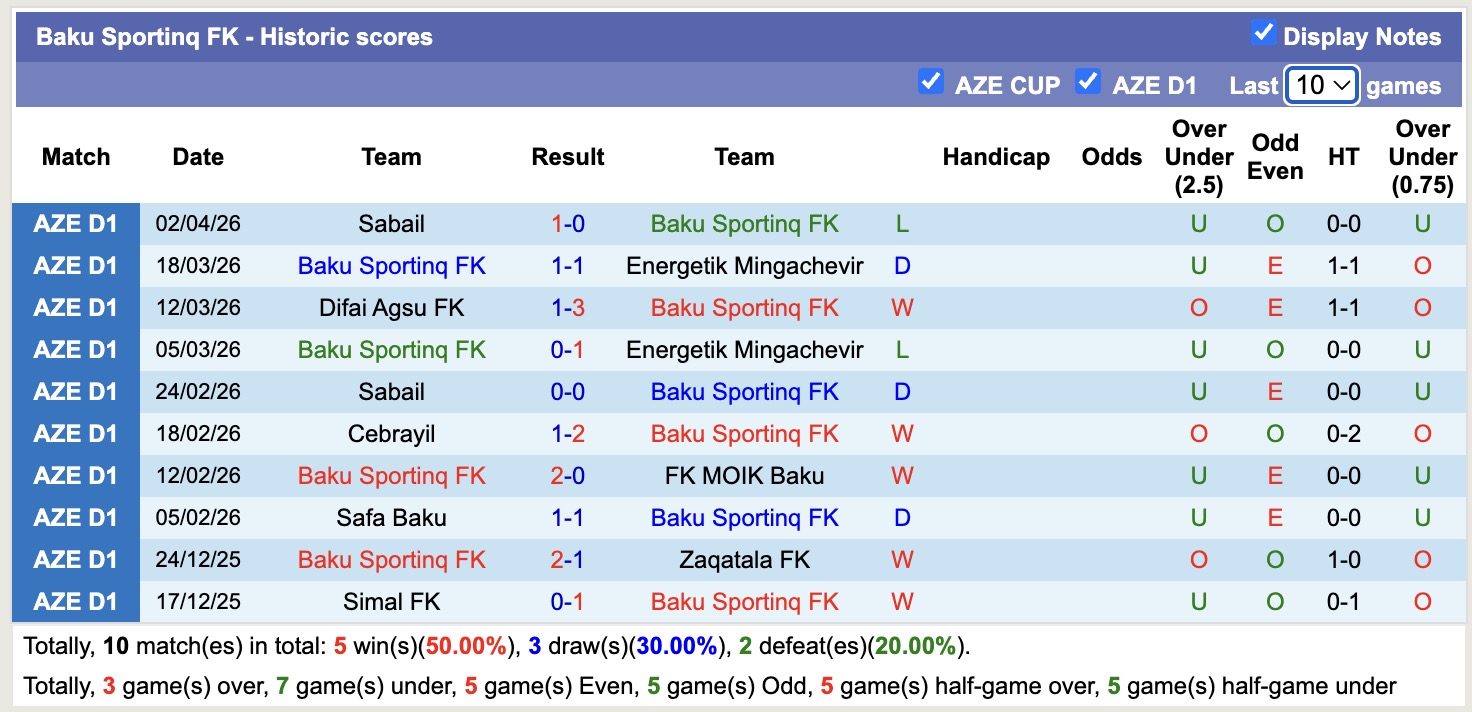Select the Zaqatala FK opponent entry

[x=744, y=559]
